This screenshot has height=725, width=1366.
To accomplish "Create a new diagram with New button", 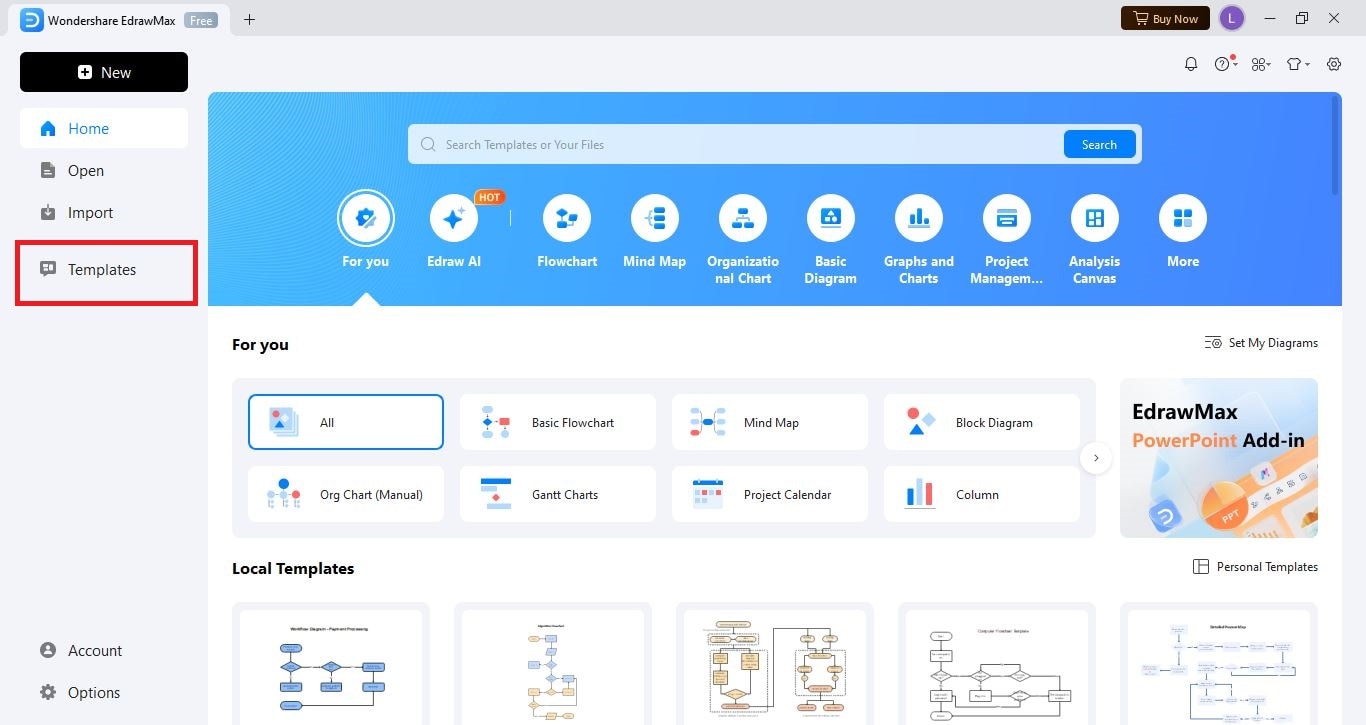I will [104, 72].
